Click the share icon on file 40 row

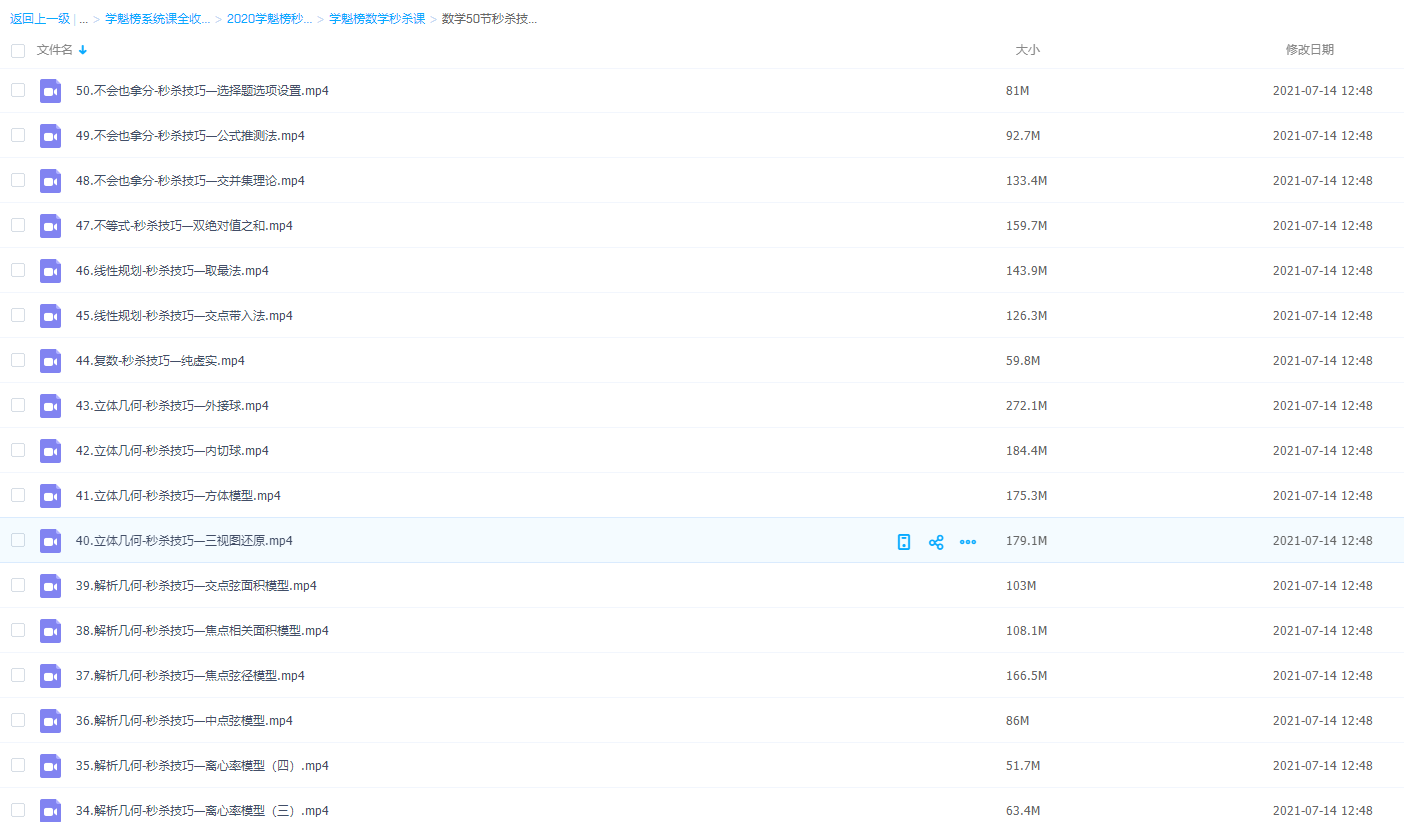click(936, 542)
